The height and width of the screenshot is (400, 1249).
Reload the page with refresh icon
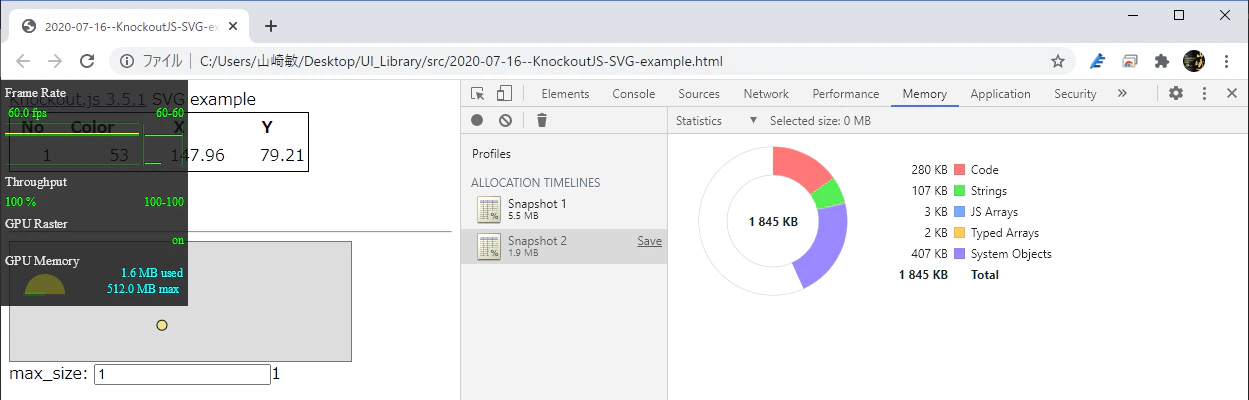pyautogui.click(x=87, y=61)
